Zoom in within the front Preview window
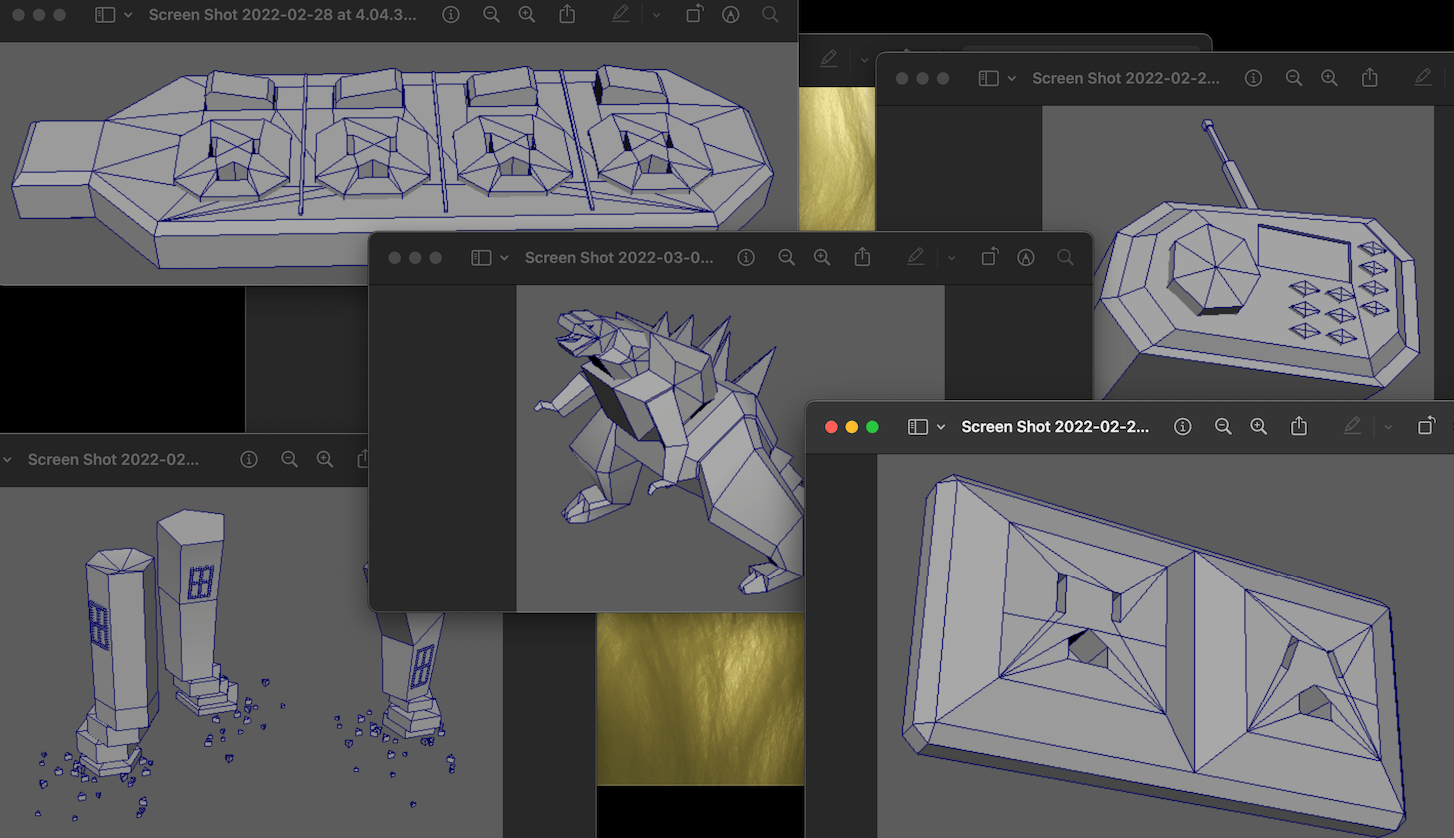The image size is (1454, 838). (x=1259, y=427)
